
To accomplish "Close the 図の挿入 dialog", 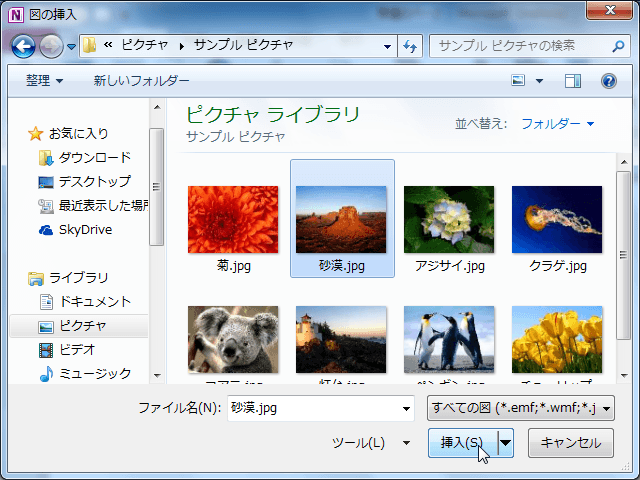I will pyautogui.click(x=609, y=9).
